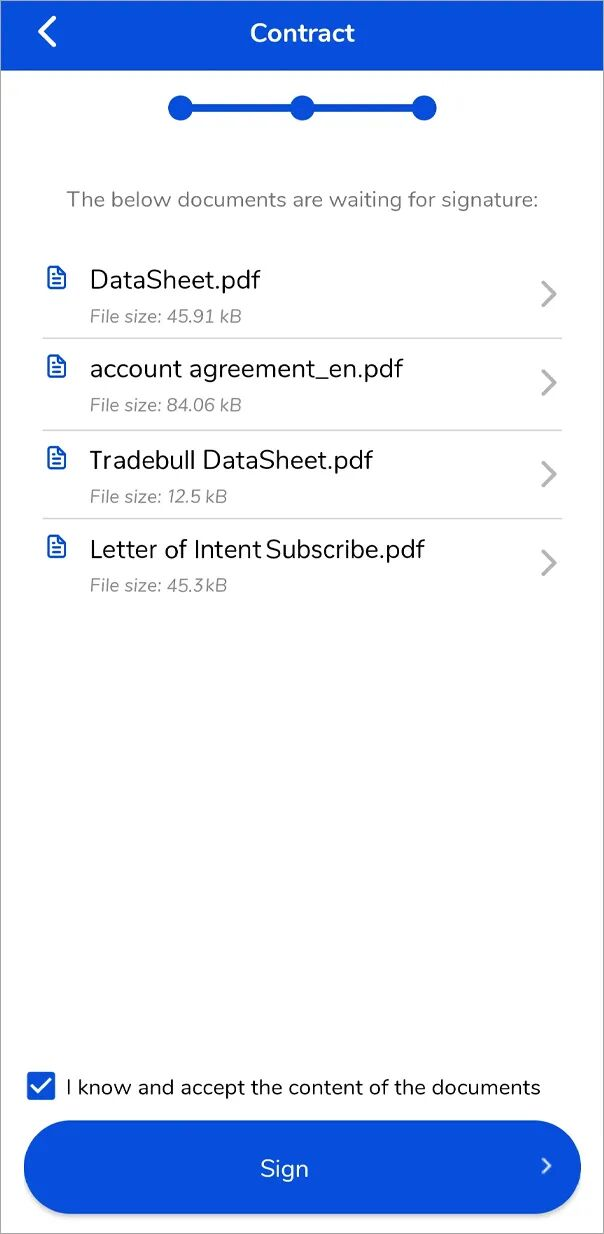The height and width of the screenshot is (1234, 604).
Task: Click the arrow icon inside Sign button
Action: [546, 1166]
